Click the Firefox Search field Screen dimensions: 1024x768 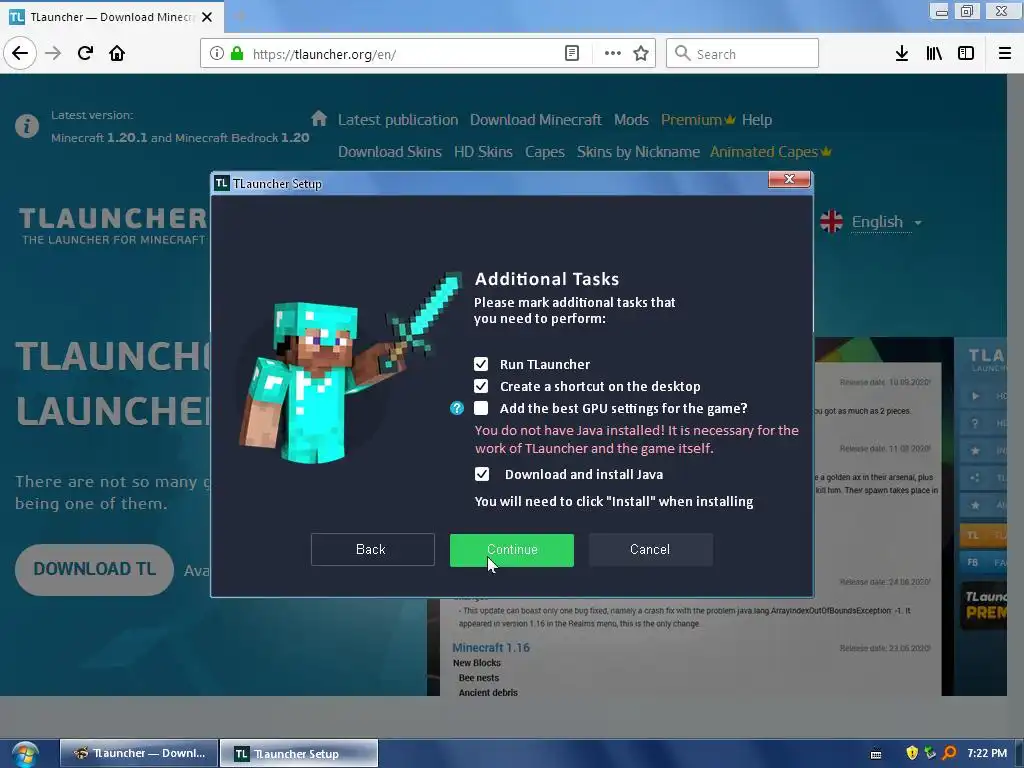tap(742, 54)
